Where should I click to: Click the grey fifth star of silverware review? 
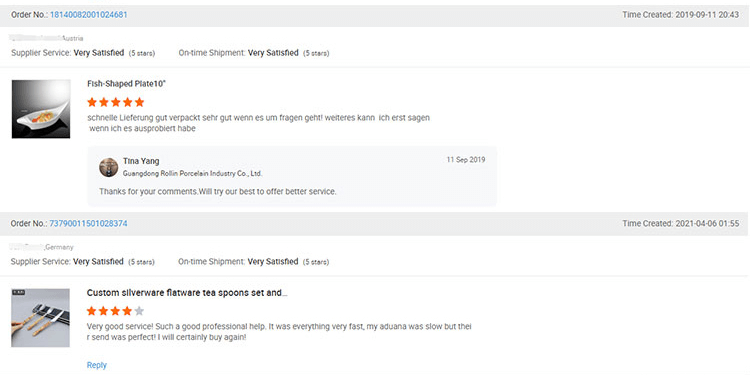tap(139, 311)
